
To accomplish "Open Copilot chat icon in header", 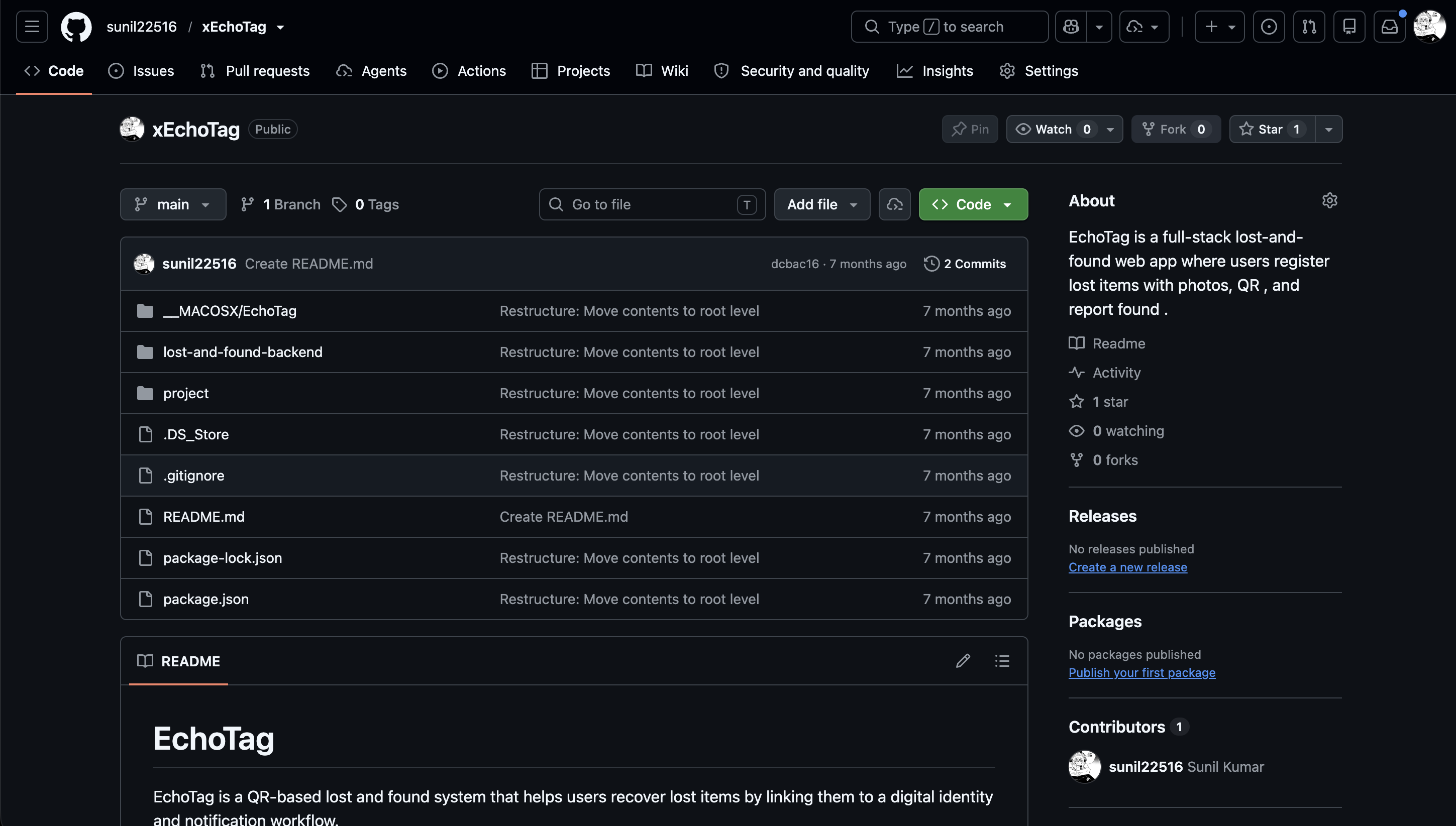I will pos(1071,27).
